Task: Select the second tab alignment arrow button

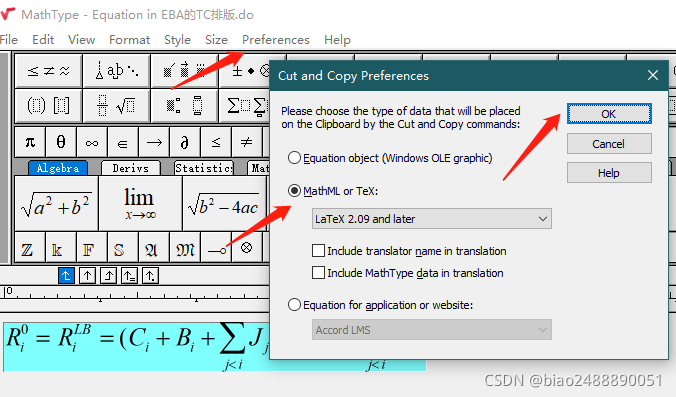Action: 87,275
